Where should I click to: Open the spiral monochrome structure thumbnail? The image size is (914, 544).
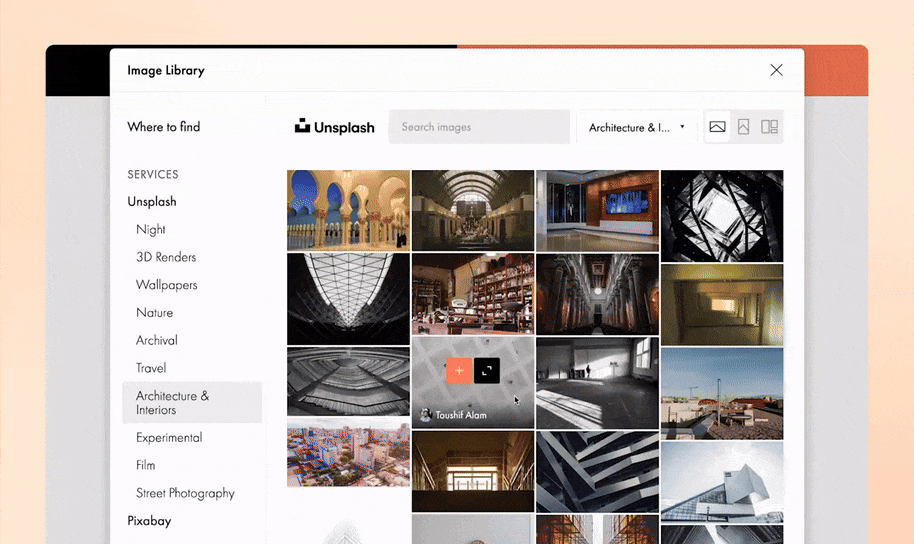348,381
